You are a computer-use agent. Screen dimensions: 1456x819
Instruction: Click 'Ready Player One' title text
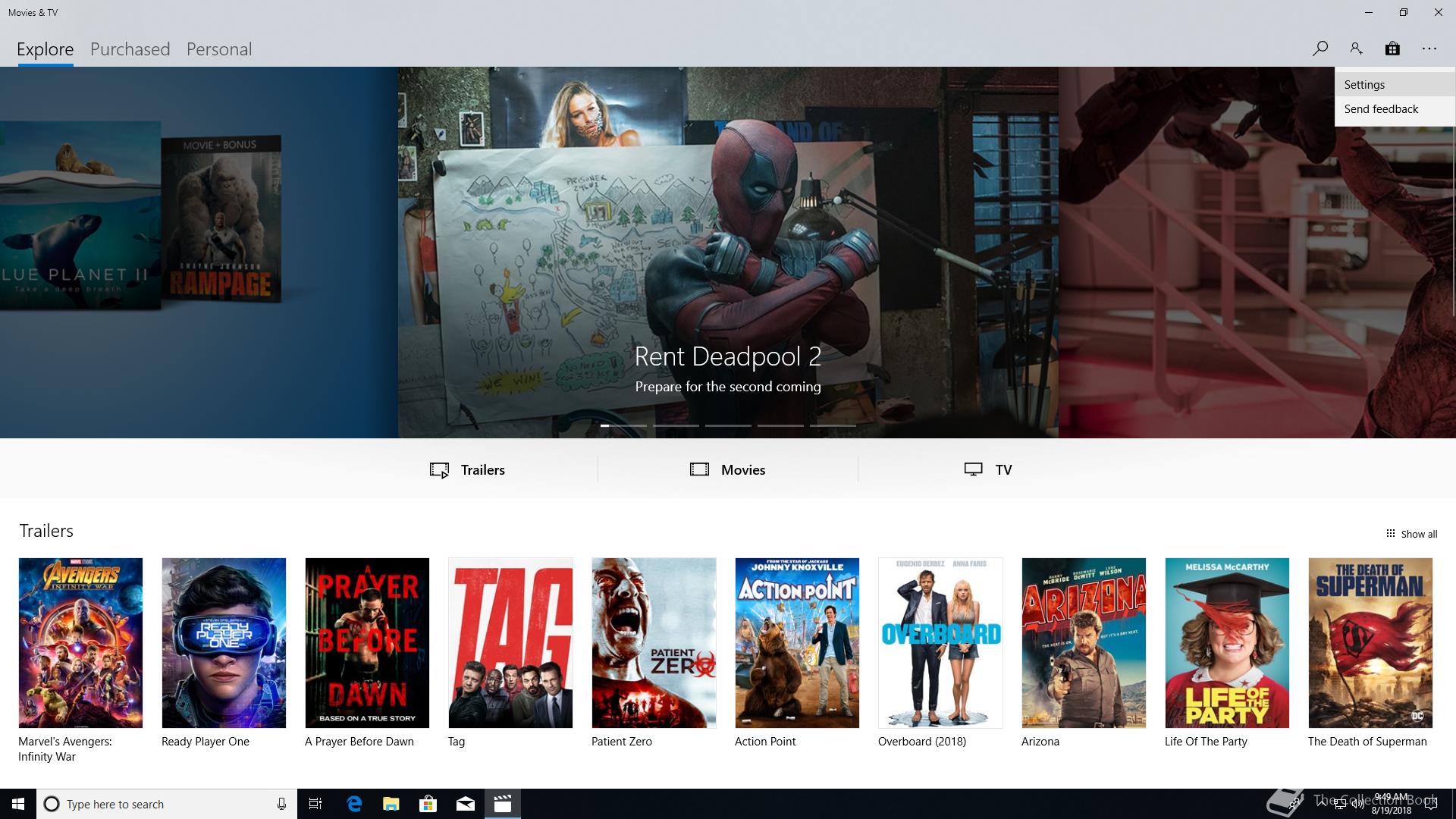point(206,742)
